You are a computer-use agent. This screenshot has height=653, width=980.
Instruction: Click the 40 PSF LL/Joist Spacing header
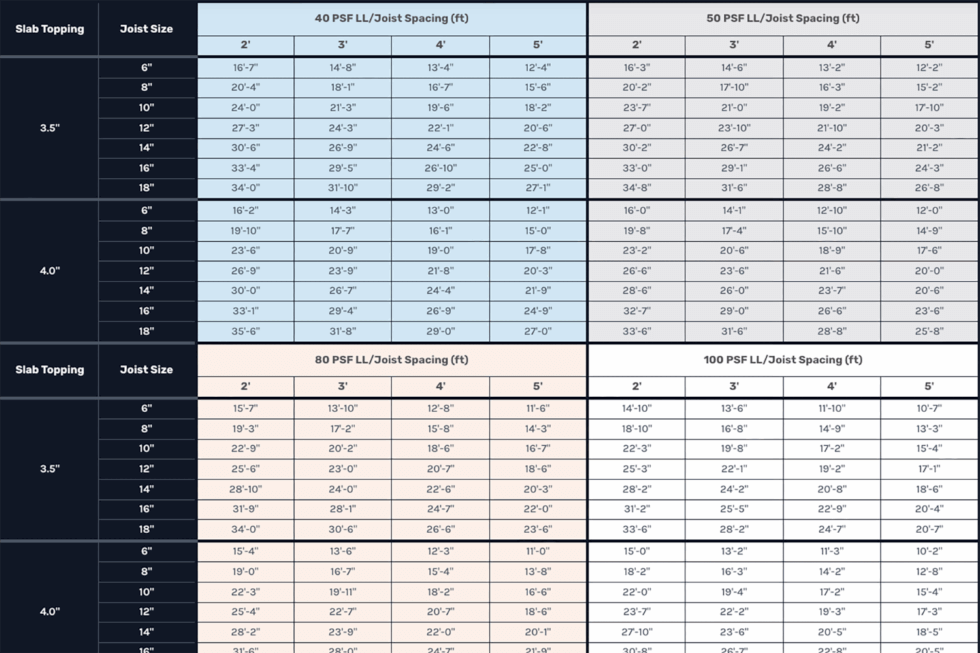(x=392, y=19)
